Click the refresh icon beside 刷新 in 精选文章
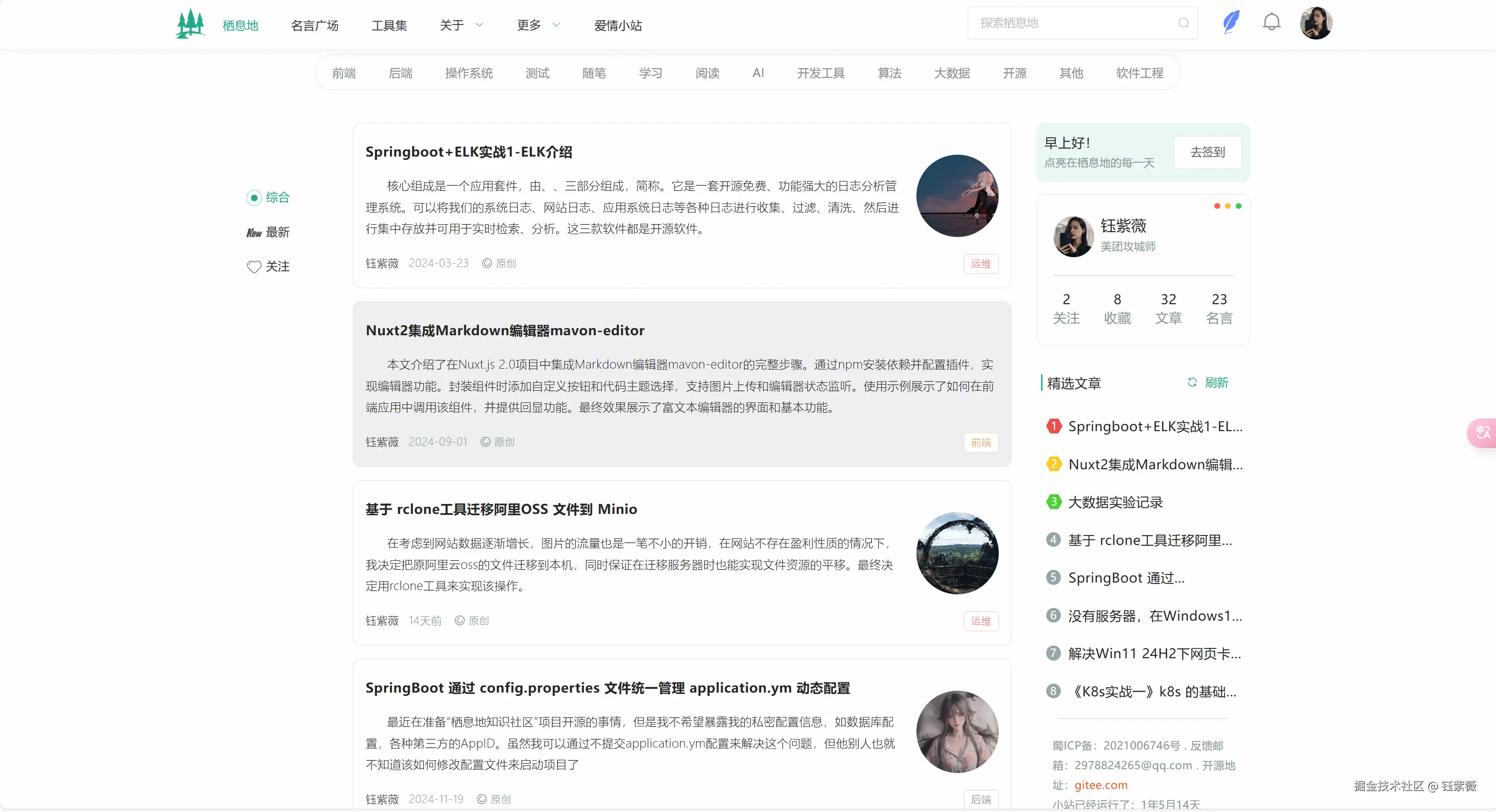The width and height of the screenshot is (1496, 812). click(1192, 383)
